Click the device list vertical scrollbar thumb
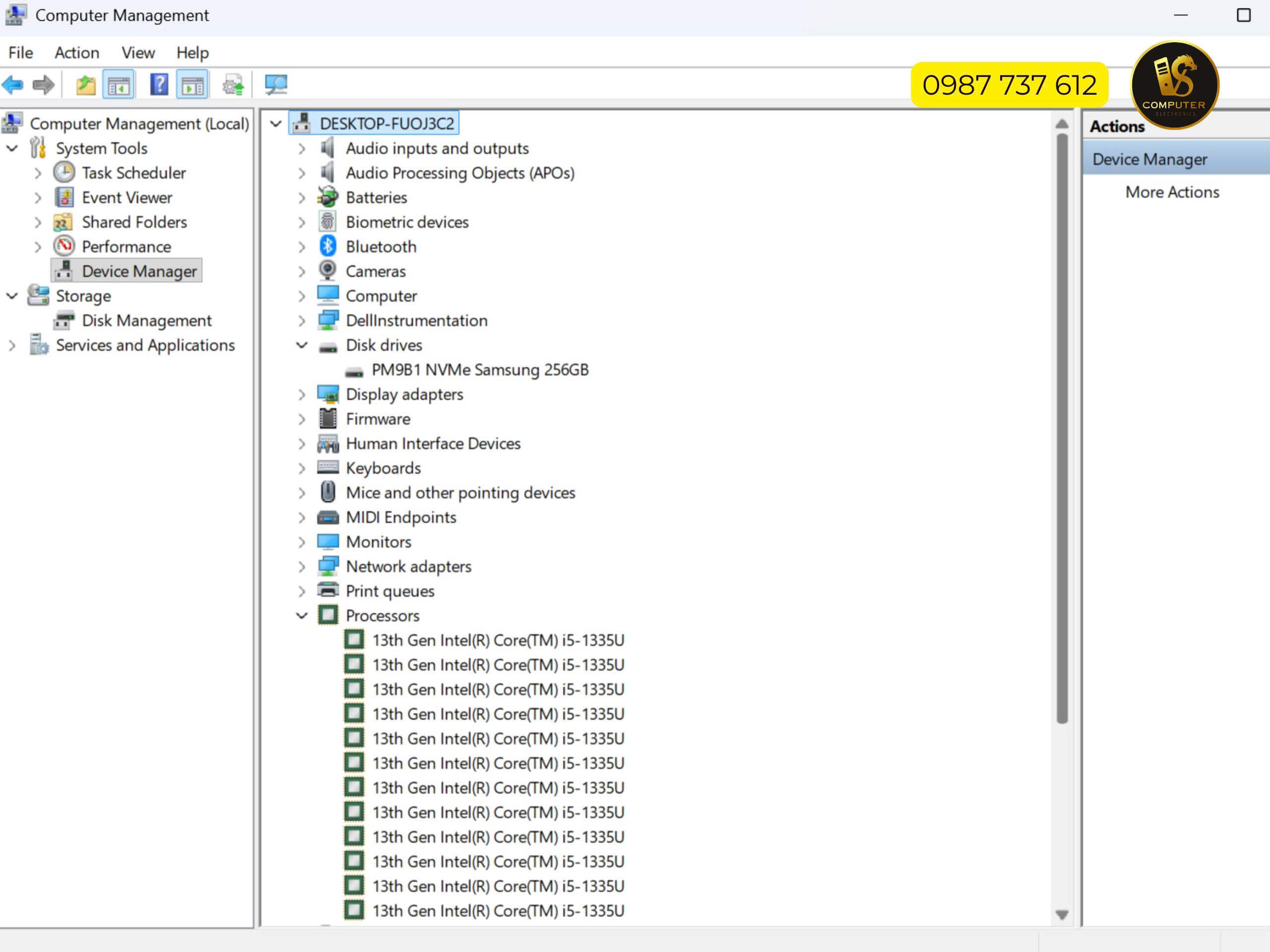Image resolution: width=1270 pixels, height=952 pixels. coord(1062,428)
